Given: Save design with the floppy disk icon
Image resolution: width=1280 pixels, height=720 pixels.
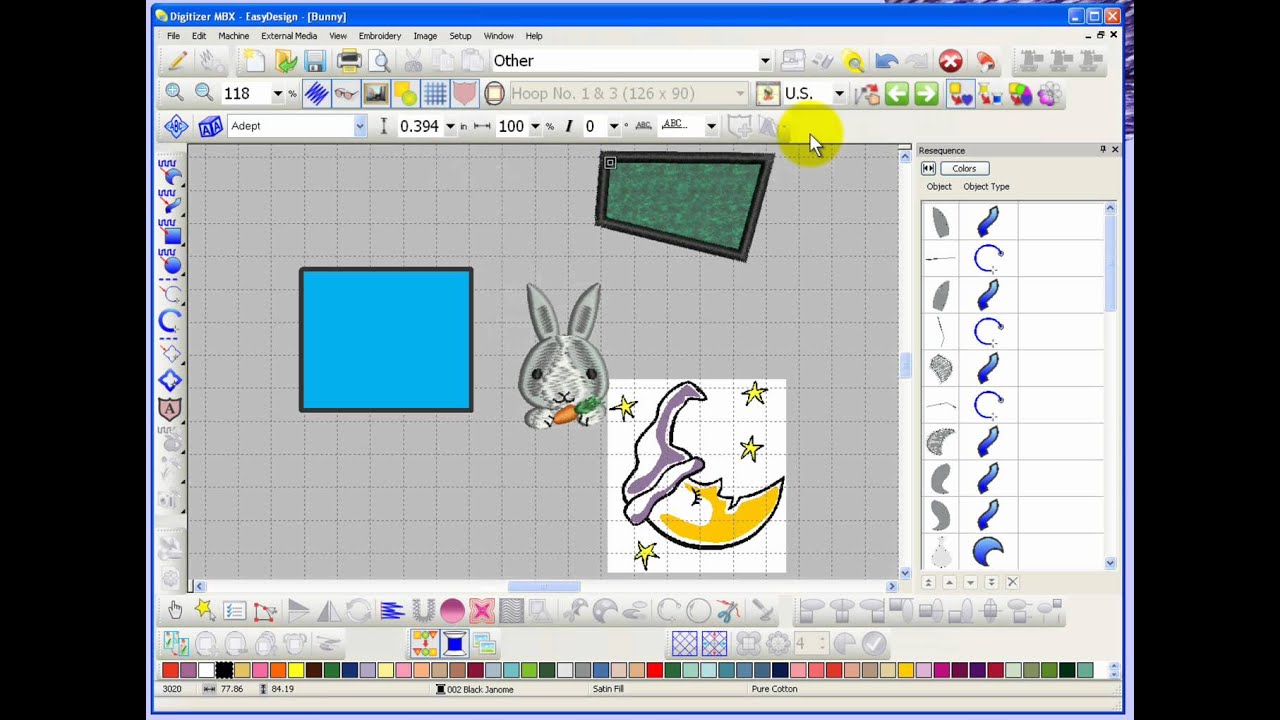Looking at the screenshot, I should pyautogui.click(x=315, y=61).
